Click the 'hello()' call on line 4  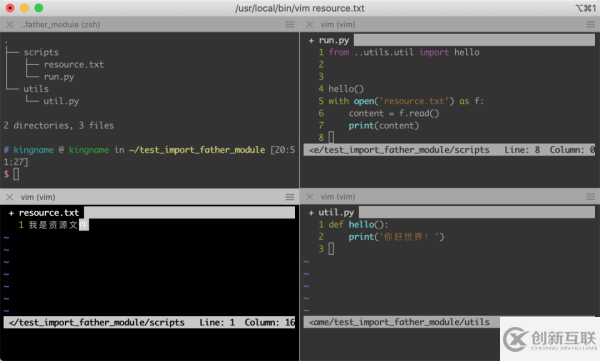pyautogui.click(x=346, y=89)
